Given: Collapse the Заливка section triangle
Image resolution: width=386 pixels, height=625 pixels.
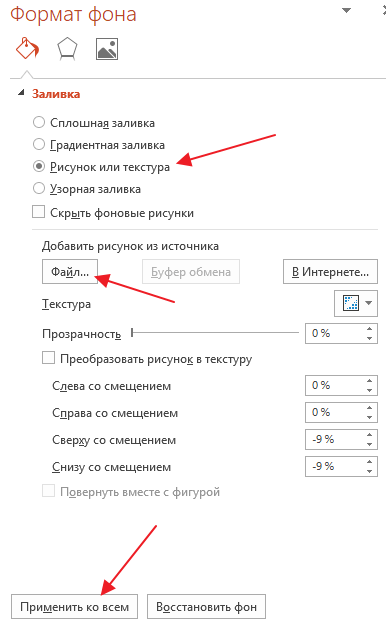Looking at the screenshot, I should click(x=21, y=93).
